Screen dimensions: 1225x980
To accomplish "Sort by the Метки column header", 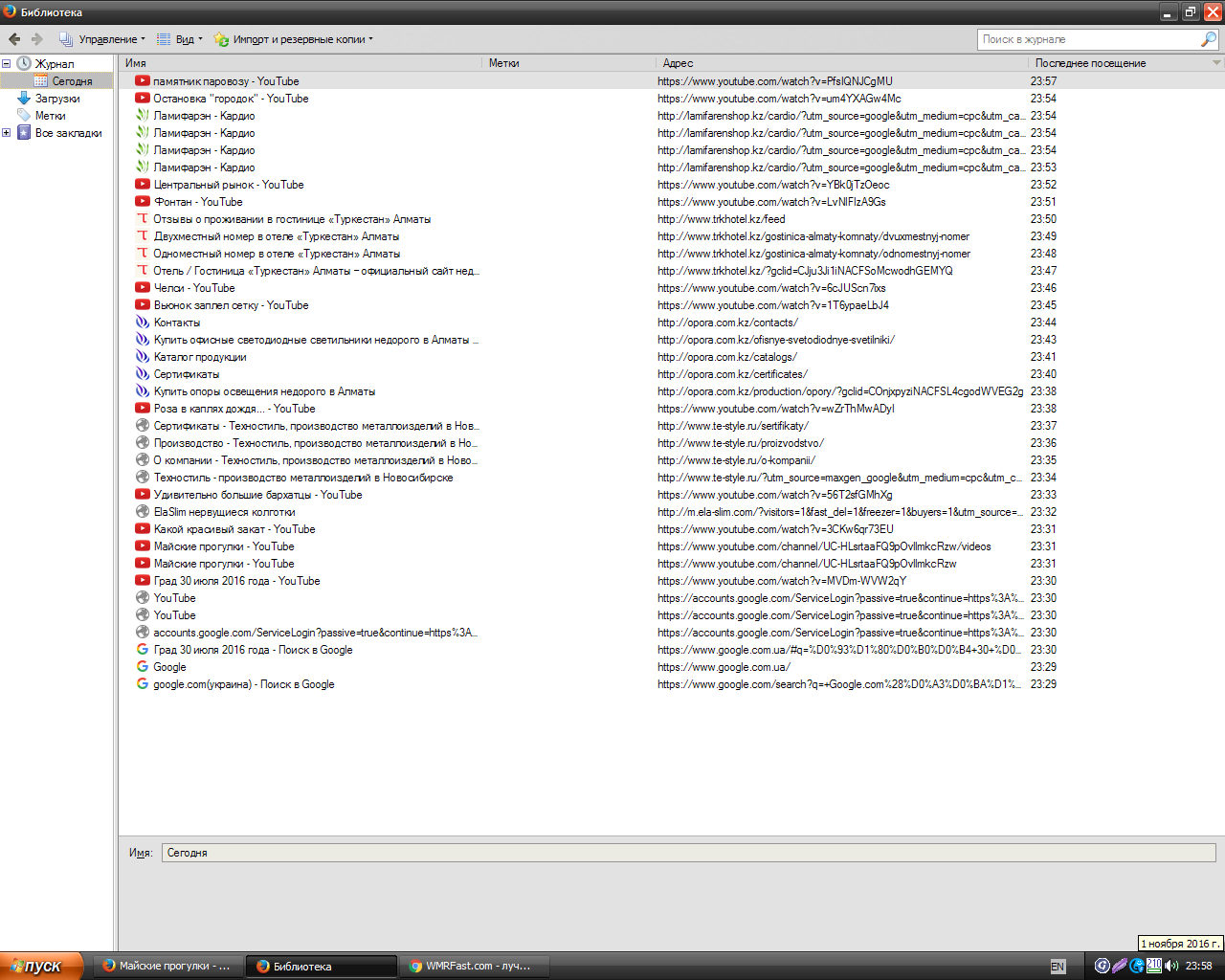I will [568, 63].
